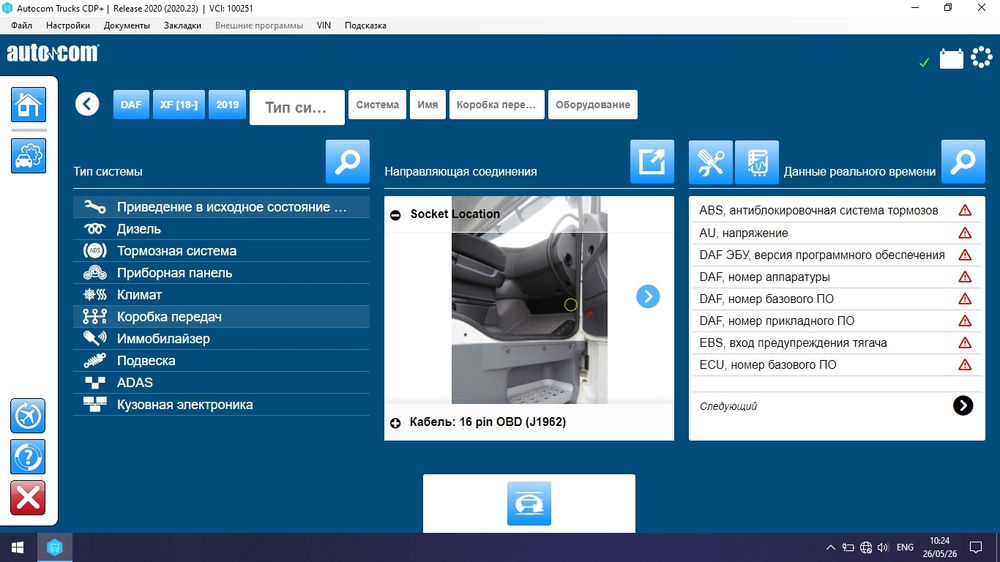
Task: Click the Следующий link
Action: coord(728,406)
